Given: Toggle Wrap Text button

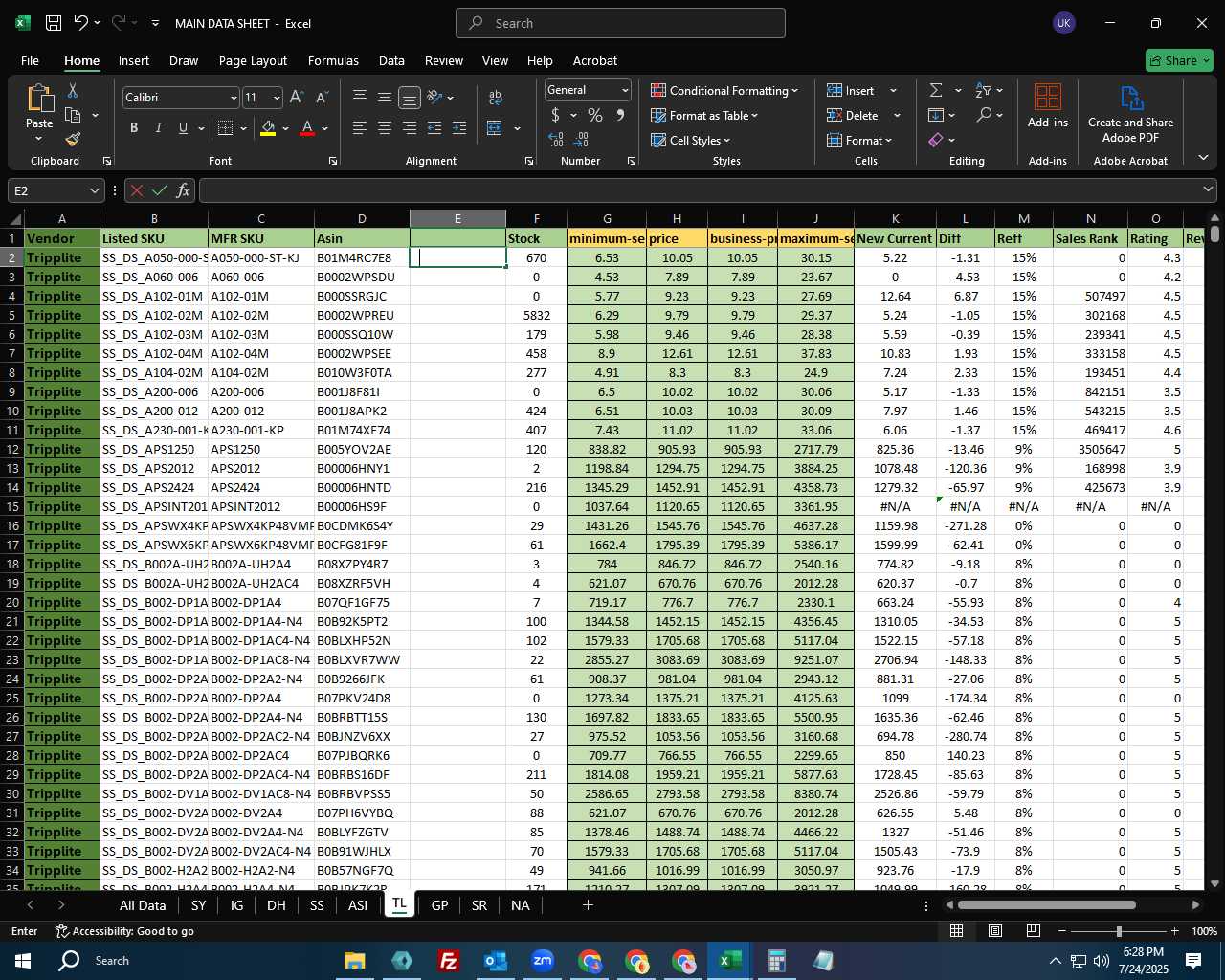Looking at the screenshot, I should (x=496, y=97).
